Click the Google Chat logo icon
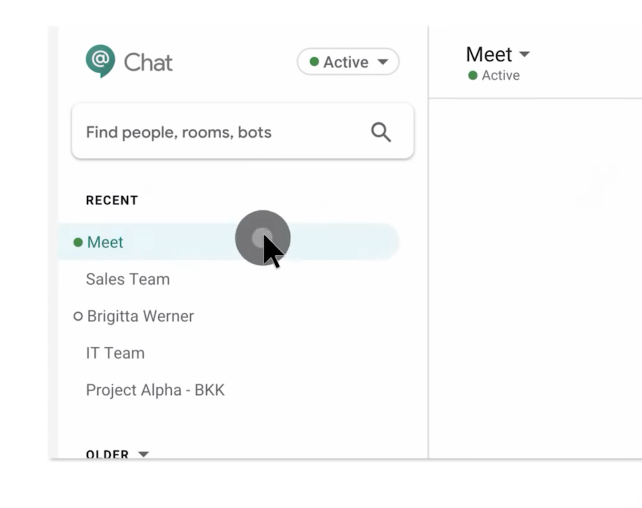 point(100,61)
